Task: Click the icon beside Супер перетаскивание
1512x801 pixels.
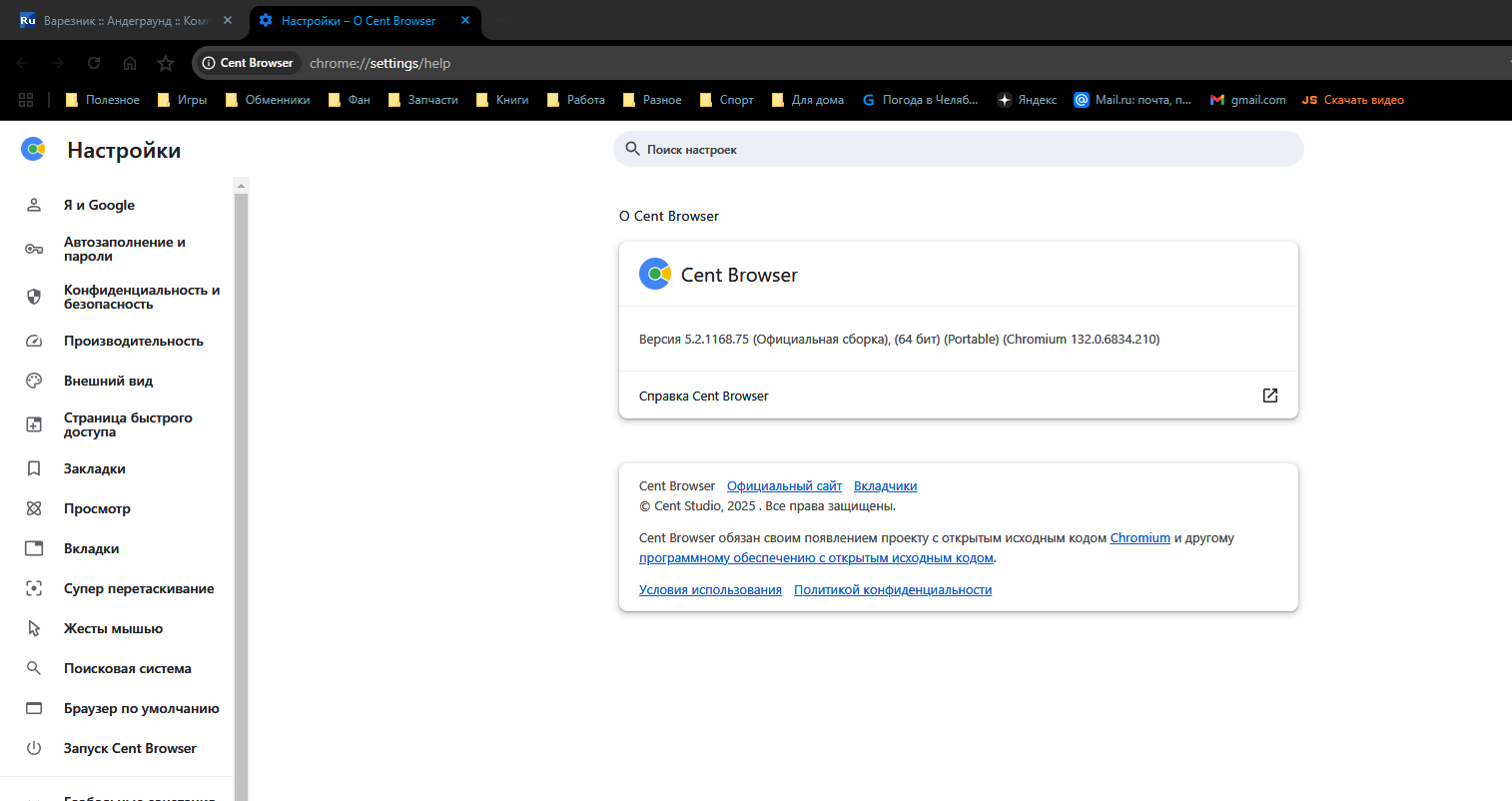Action: click(x=34, y=588)
